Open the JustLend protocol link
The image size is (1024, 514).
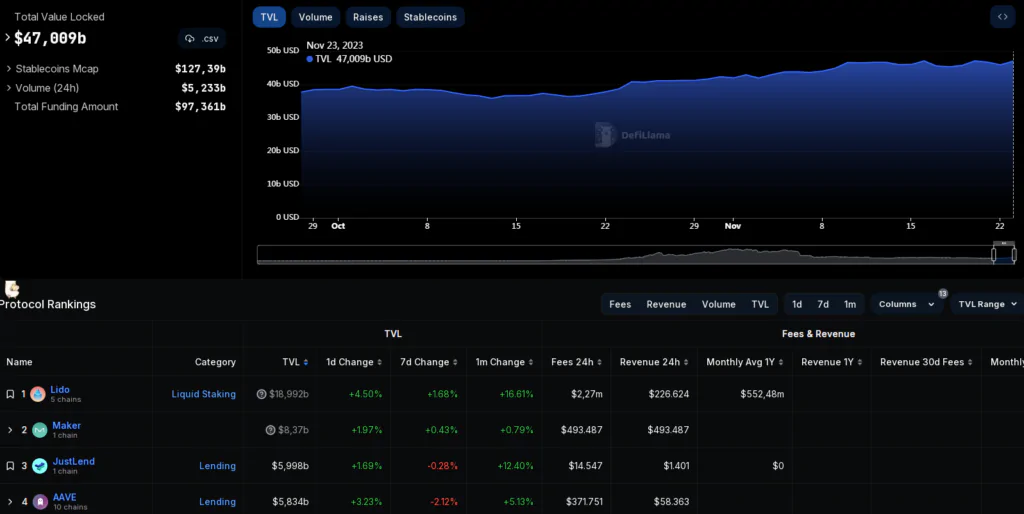[74, 461]
